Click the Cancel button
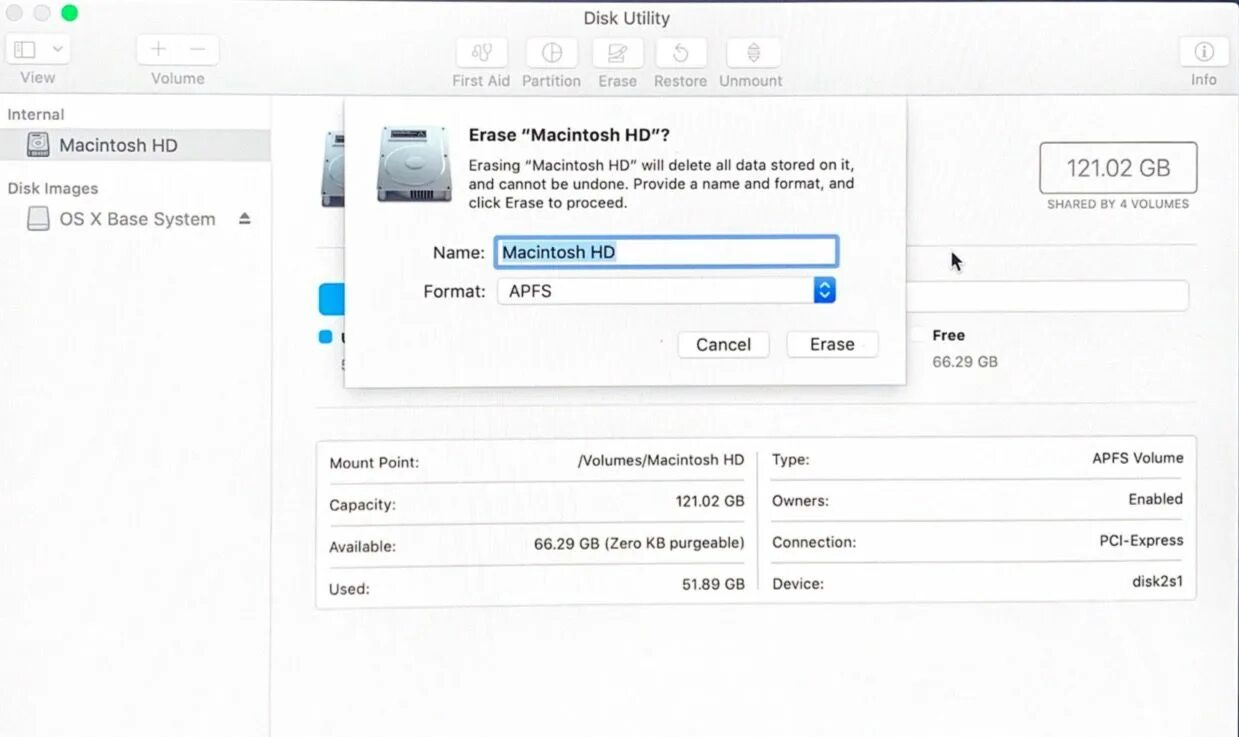This screenshot has height=737, width=1239. point(723,344)
